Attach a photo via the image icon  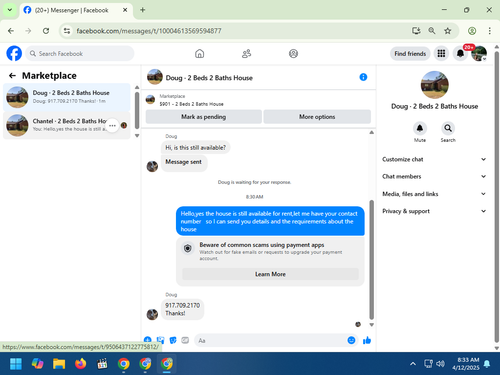click(160, 340)
